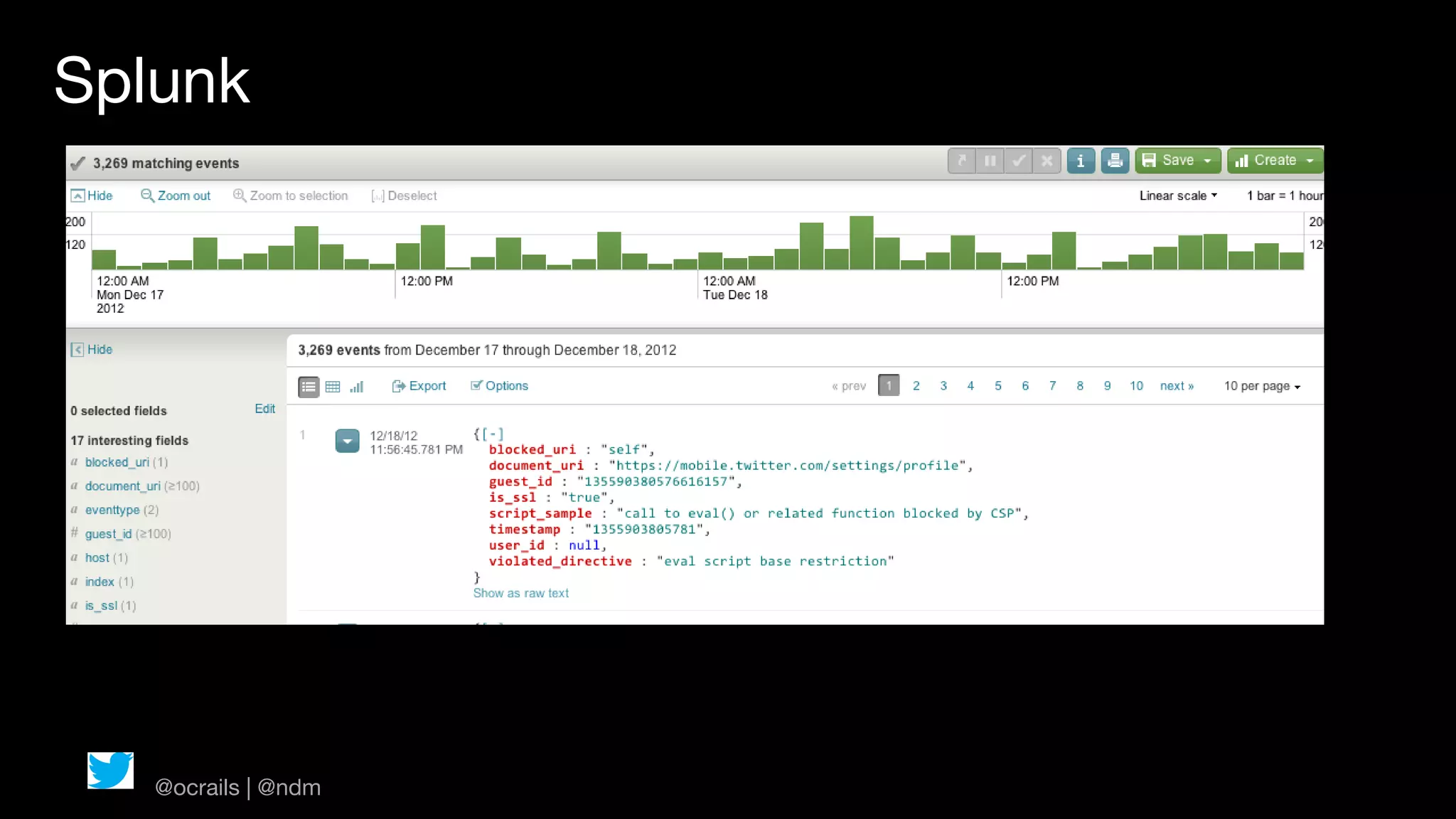
Task: Select current page 1 in pagination
Action: (x=889, y=385)
